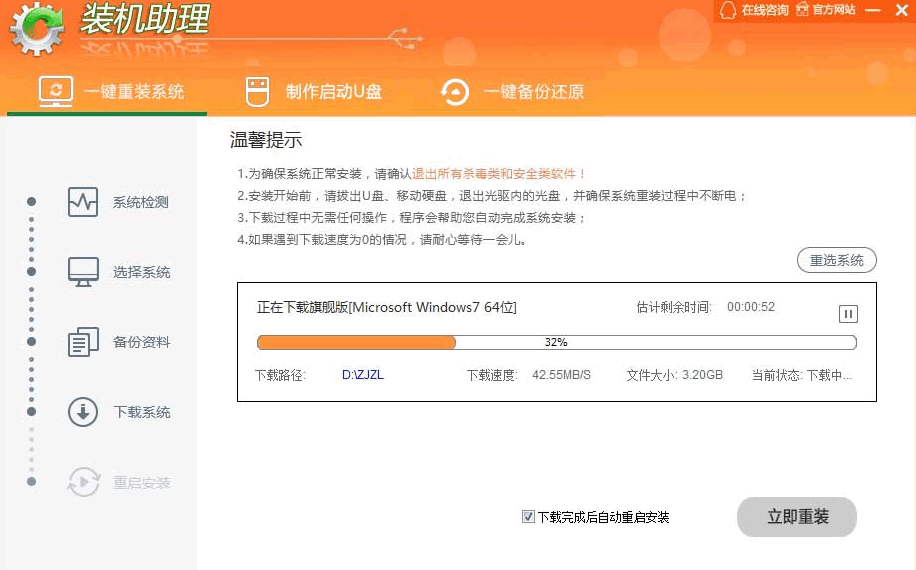Click the 装机助理 title text
This screenshot has width=916, height=570.
coord(145,19)
